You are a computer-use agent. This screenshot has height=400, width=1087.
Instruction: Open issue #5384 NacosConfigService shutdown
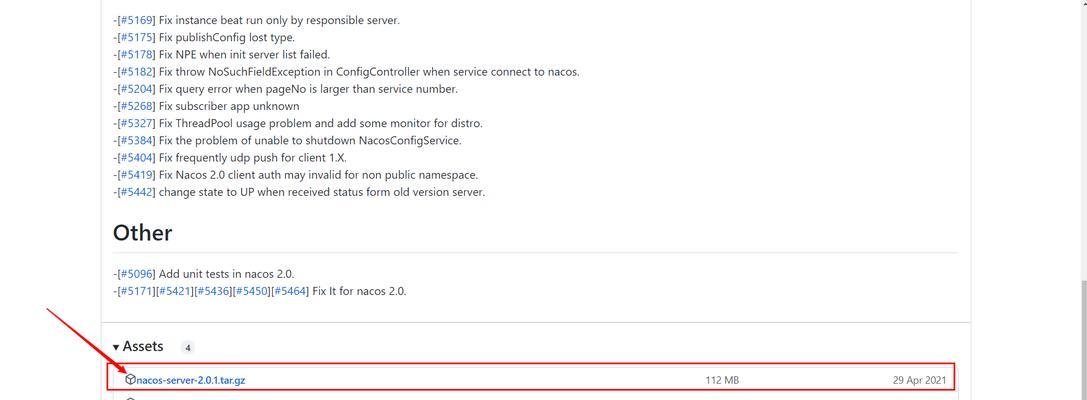[136, 141]
